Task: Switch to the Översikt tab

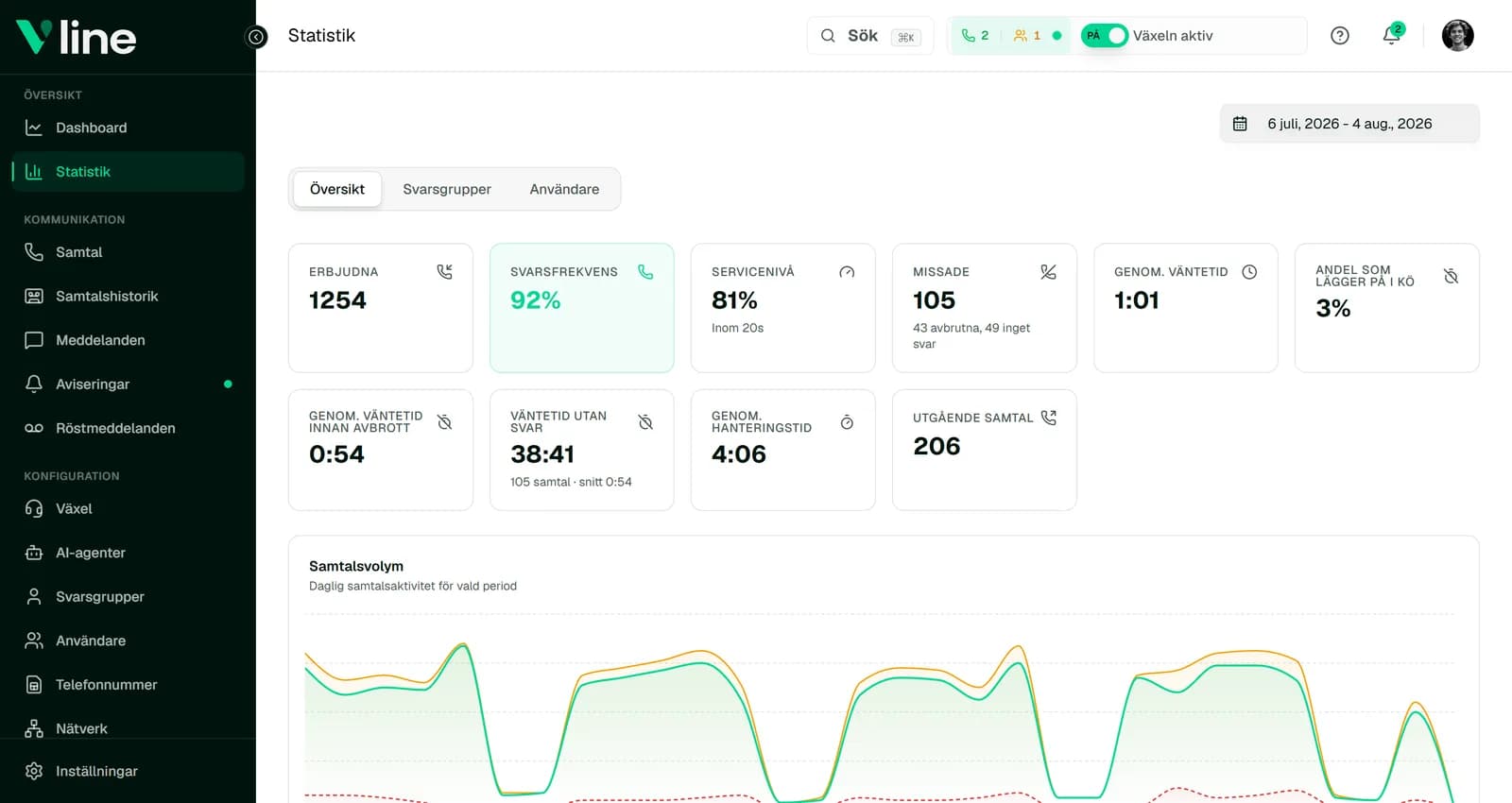Action: tap(337, 189)
